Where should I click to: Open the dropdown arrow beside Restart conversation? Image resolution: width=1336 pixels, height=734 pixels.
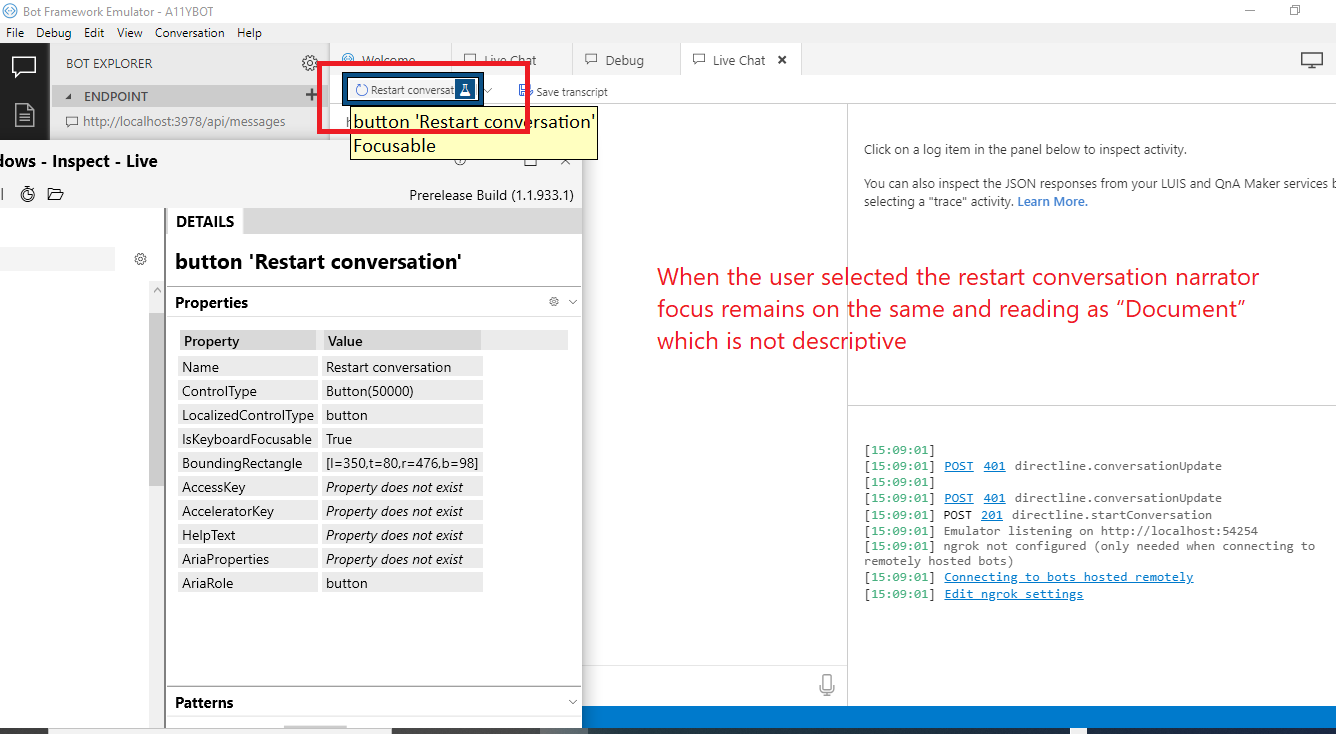489,90
